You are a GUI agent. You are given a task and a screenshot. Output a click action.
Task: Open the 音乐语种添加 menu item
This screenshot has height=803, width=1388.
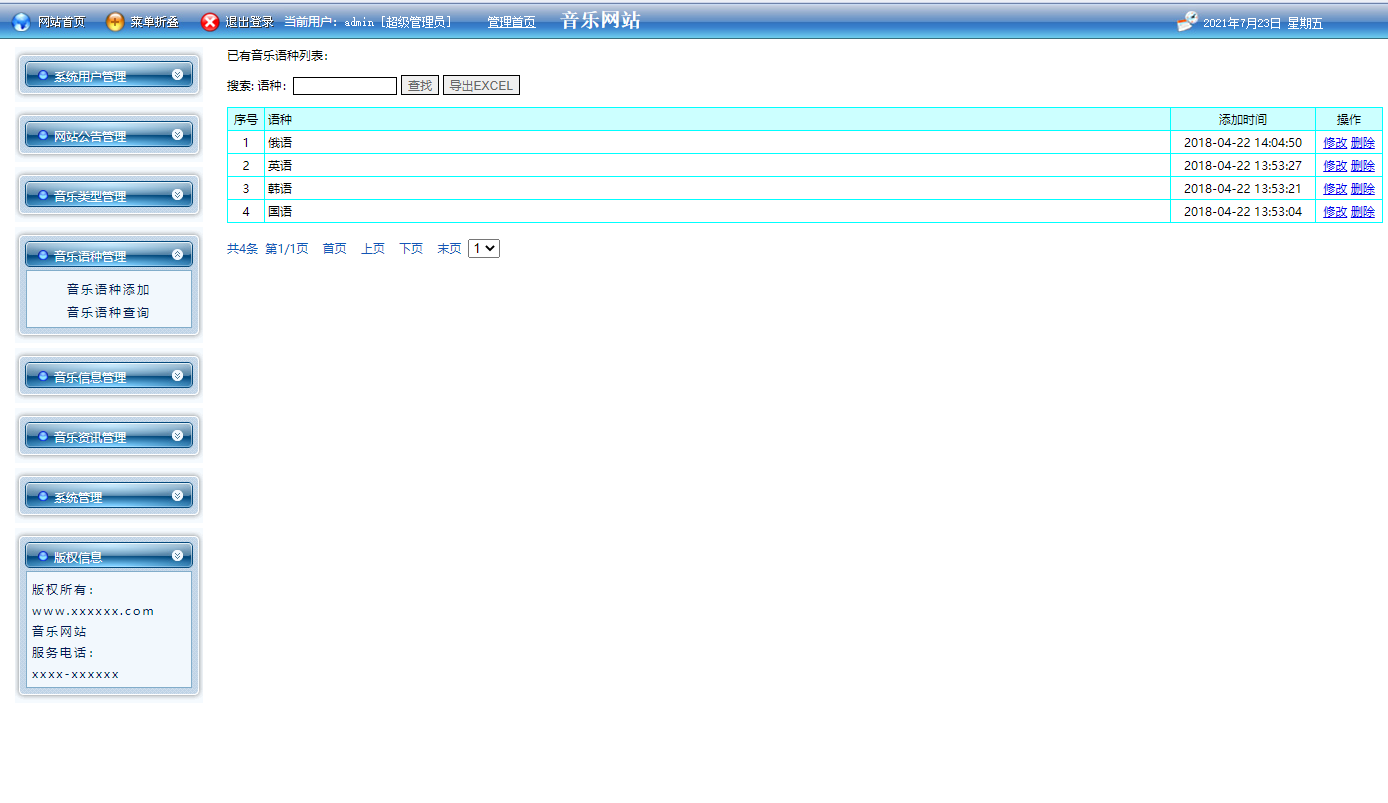tap(108, 289)
